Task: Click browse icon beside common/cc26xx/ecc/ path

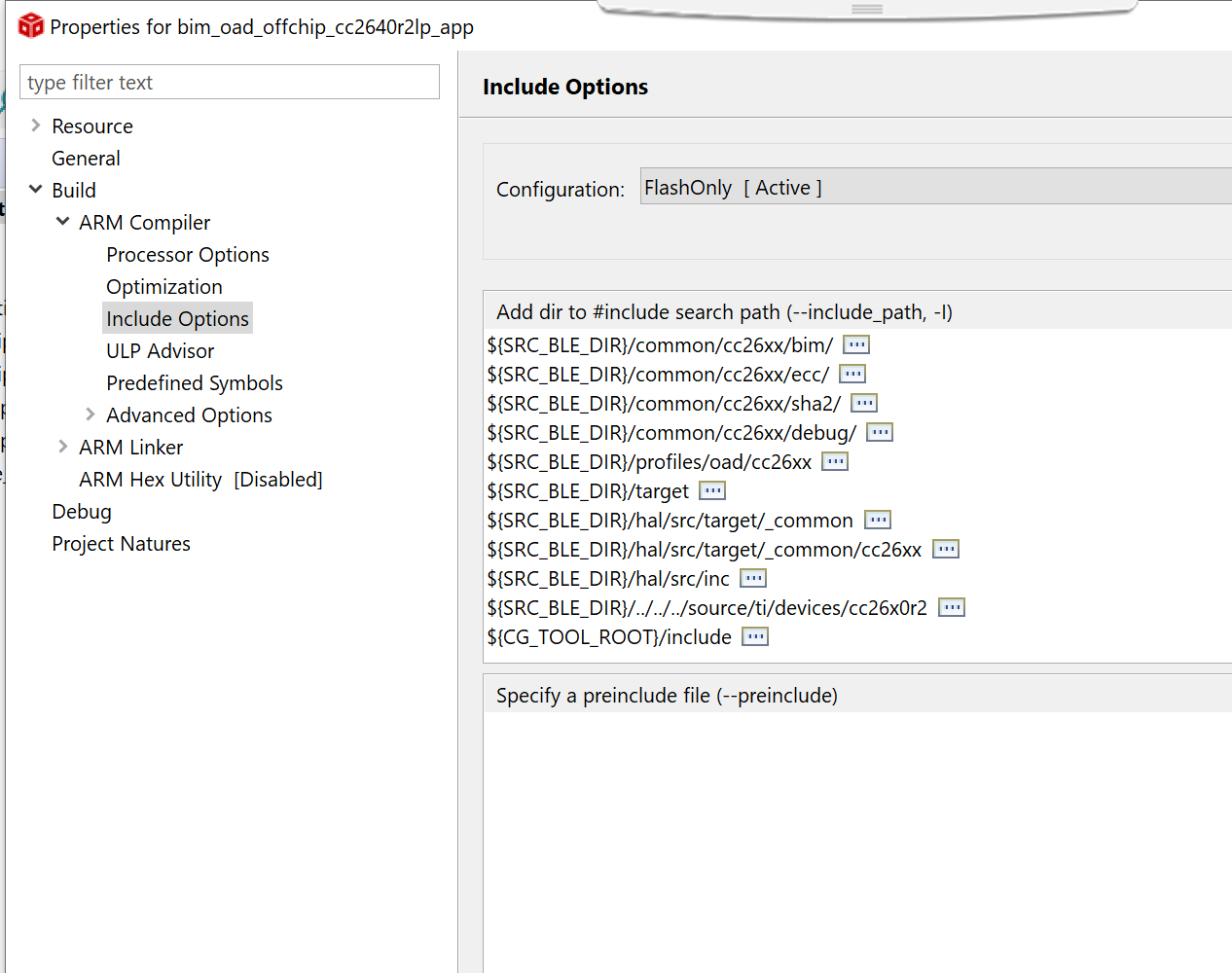Action: click(852, 374)
